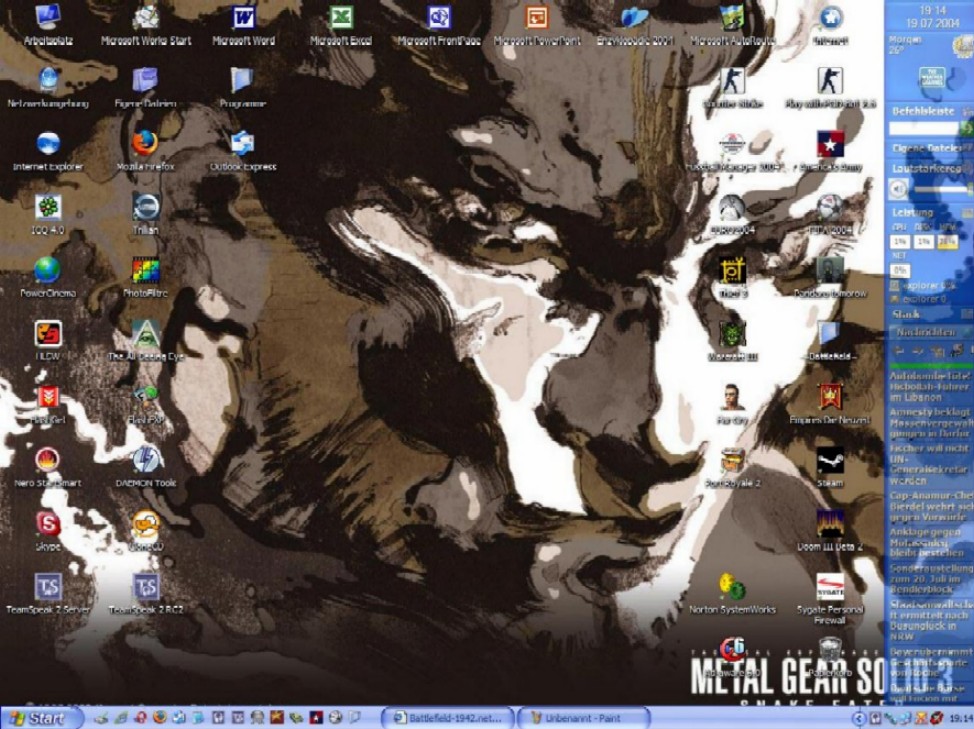Open the weather channel logo in the sidebar
This screenshot has height=729, width=974.
932,78
